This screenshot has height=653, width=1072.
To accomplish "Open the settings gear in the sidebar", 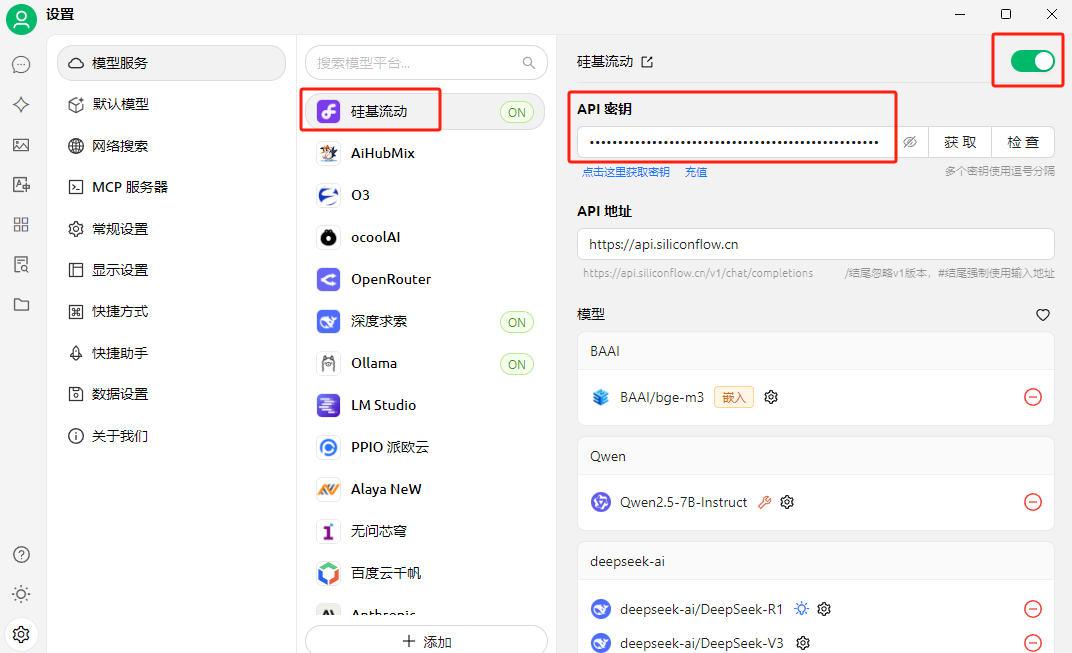I will pyautogui.click(x=21, y=635).
